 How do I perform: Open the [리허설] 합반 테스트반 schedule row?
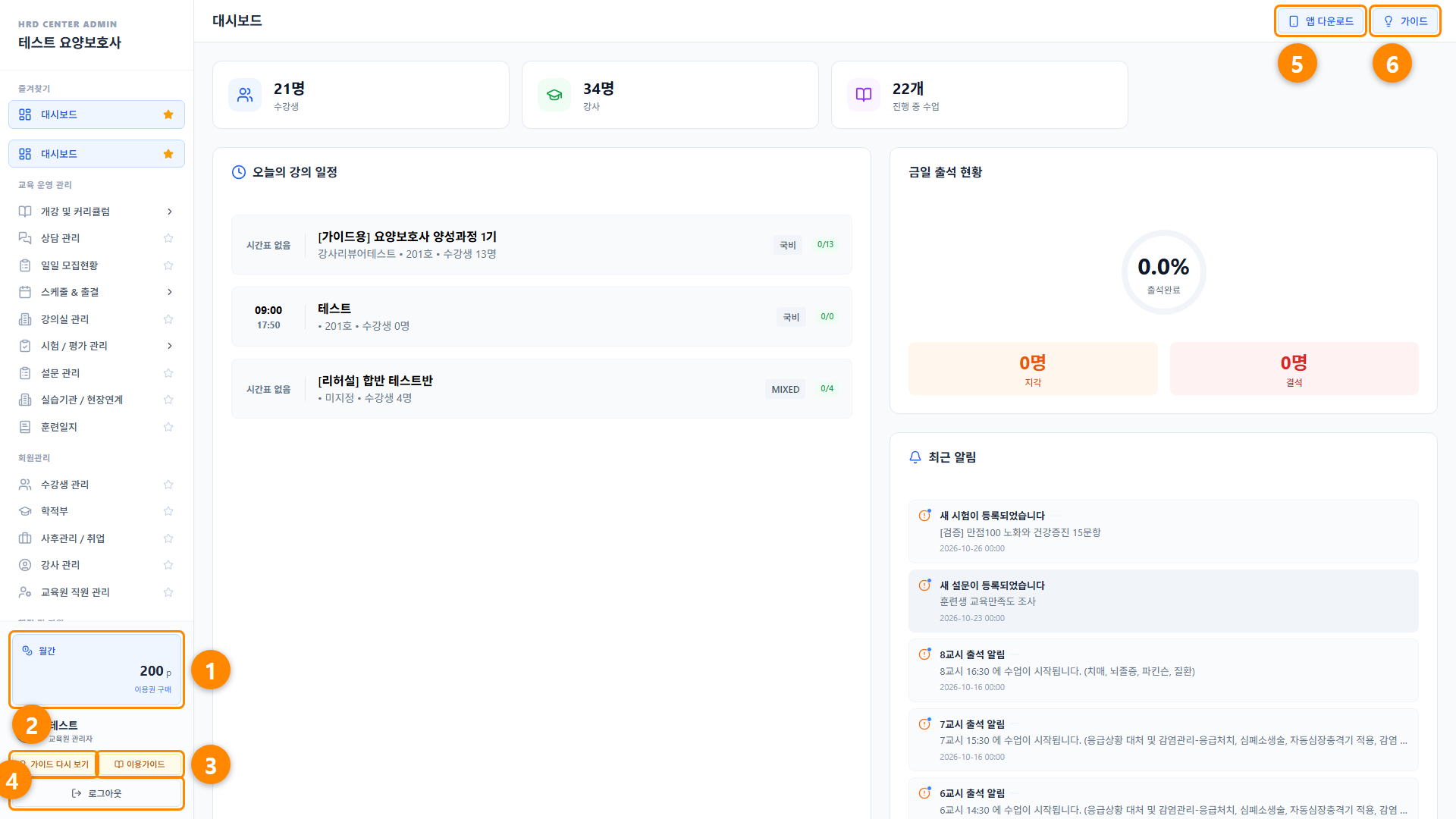click(541, 388)
